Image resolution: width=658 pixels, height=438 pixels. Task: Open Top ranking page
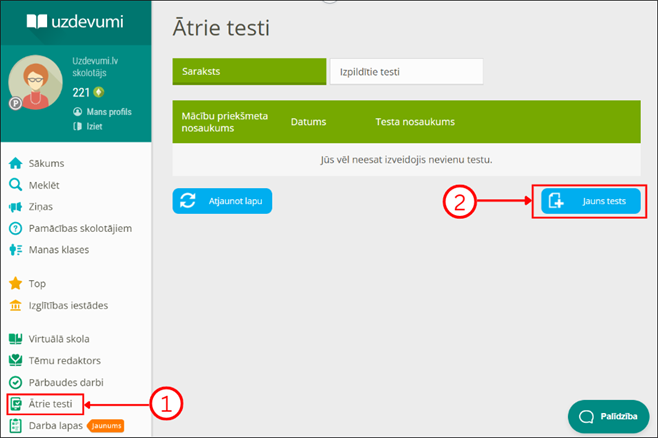point(37,284)
